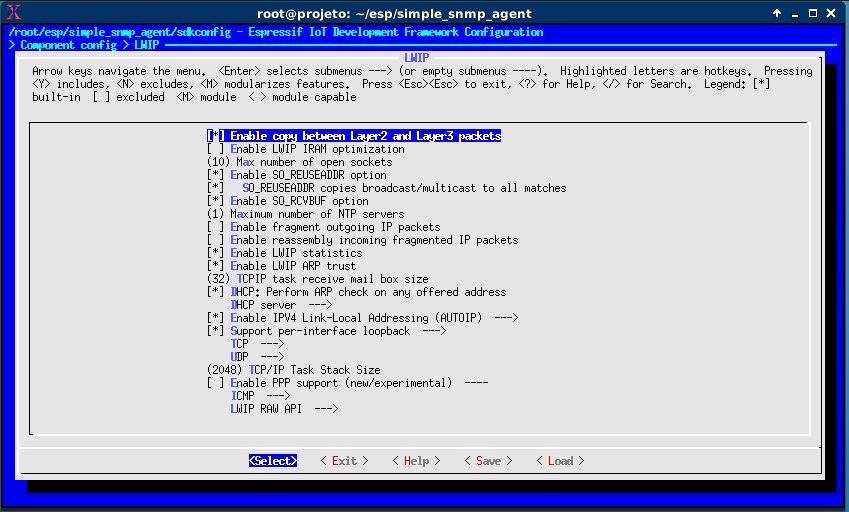Toggle Enable LWIP statistics
849x512 pixels.
click(x=285, y=253)
